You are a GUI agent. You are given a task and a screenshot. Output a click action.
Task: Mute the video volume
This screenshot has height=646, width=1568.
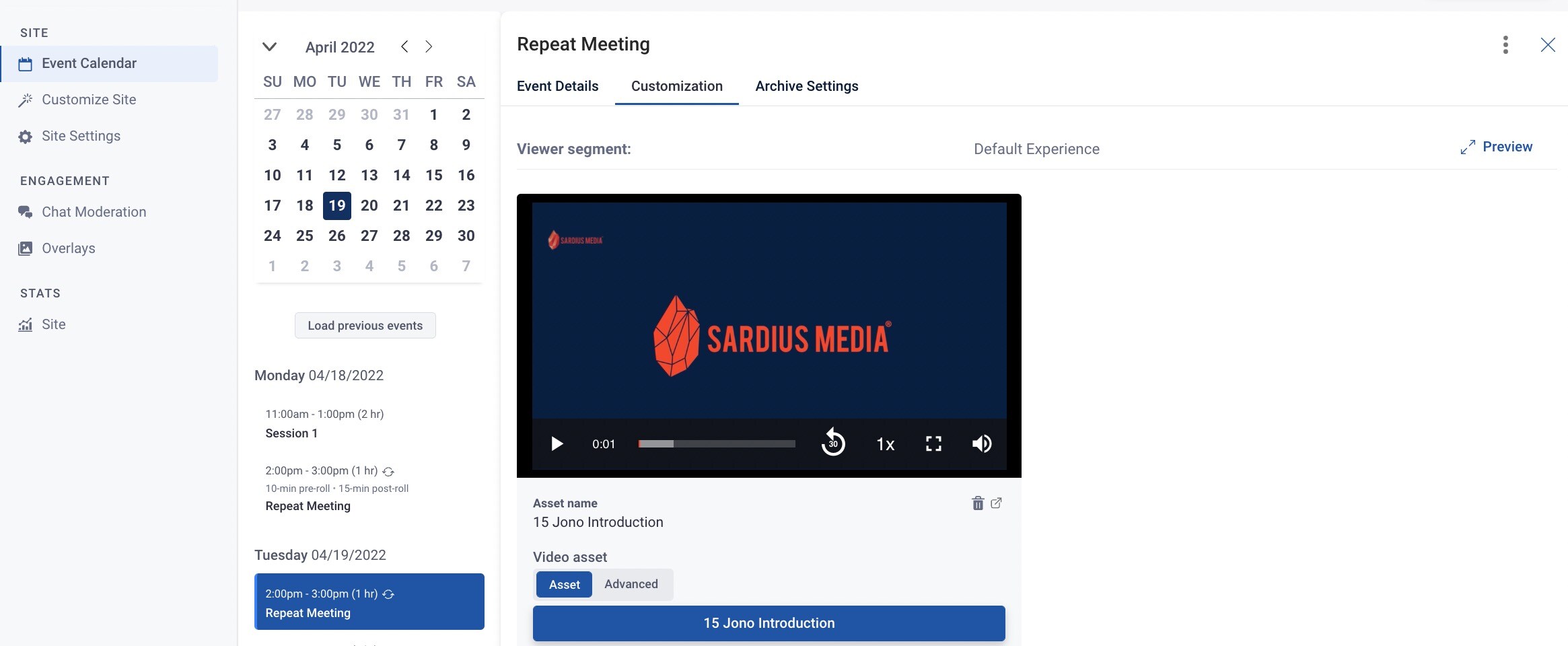[x=982, y=443]
